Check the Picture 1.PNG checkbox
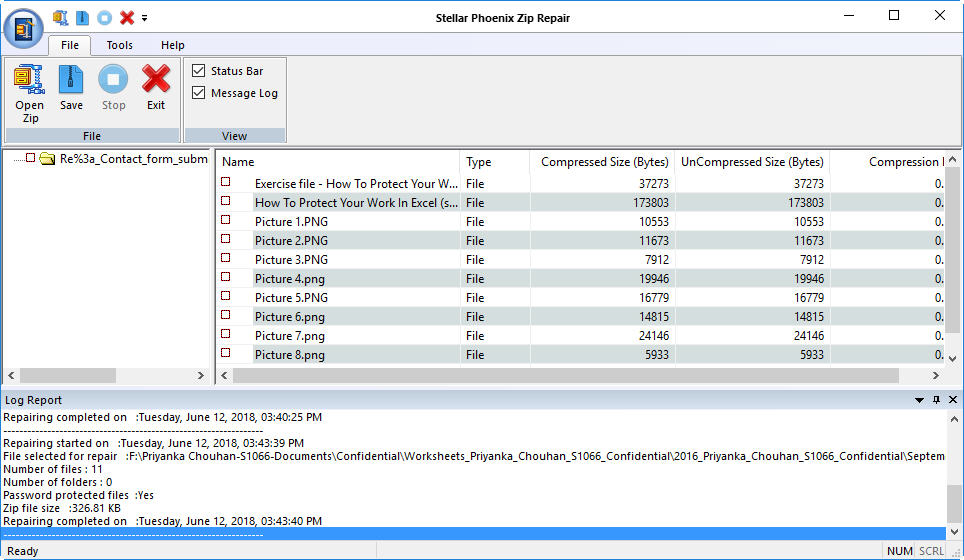 point(226,220)
